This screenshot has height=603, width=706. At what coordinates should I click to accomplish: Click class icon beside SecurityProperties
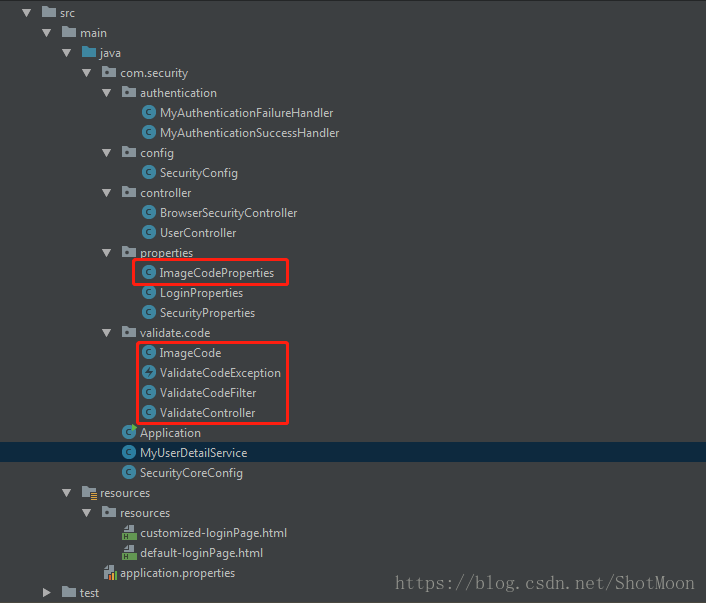coord(149,312)
